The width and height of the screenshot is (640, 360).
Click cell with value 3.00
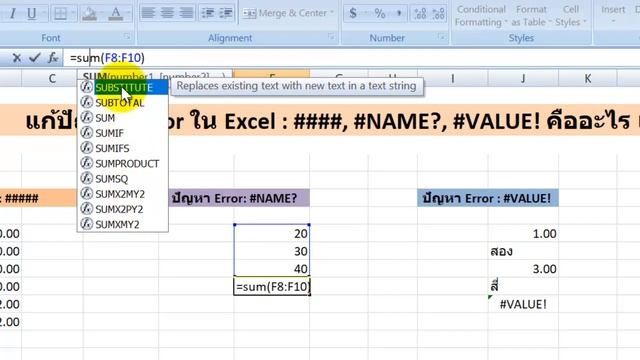click(523, 269)
